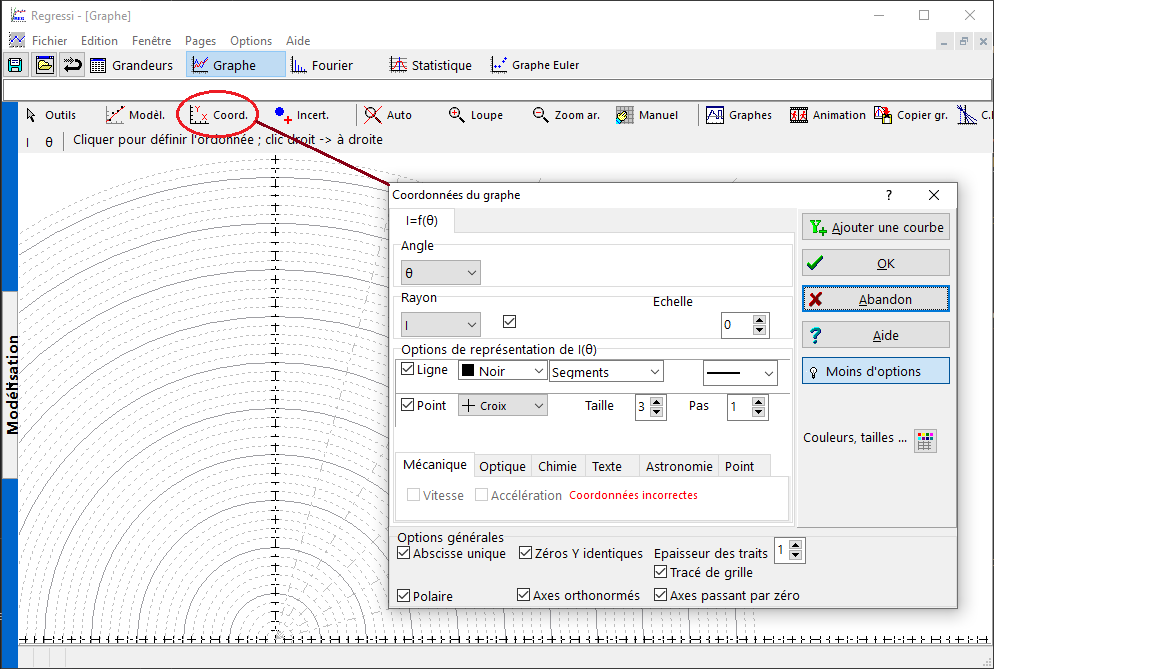1152x669 pixels.
Task: Click the Zoom ar. zoom back tool
Action: 566,115
